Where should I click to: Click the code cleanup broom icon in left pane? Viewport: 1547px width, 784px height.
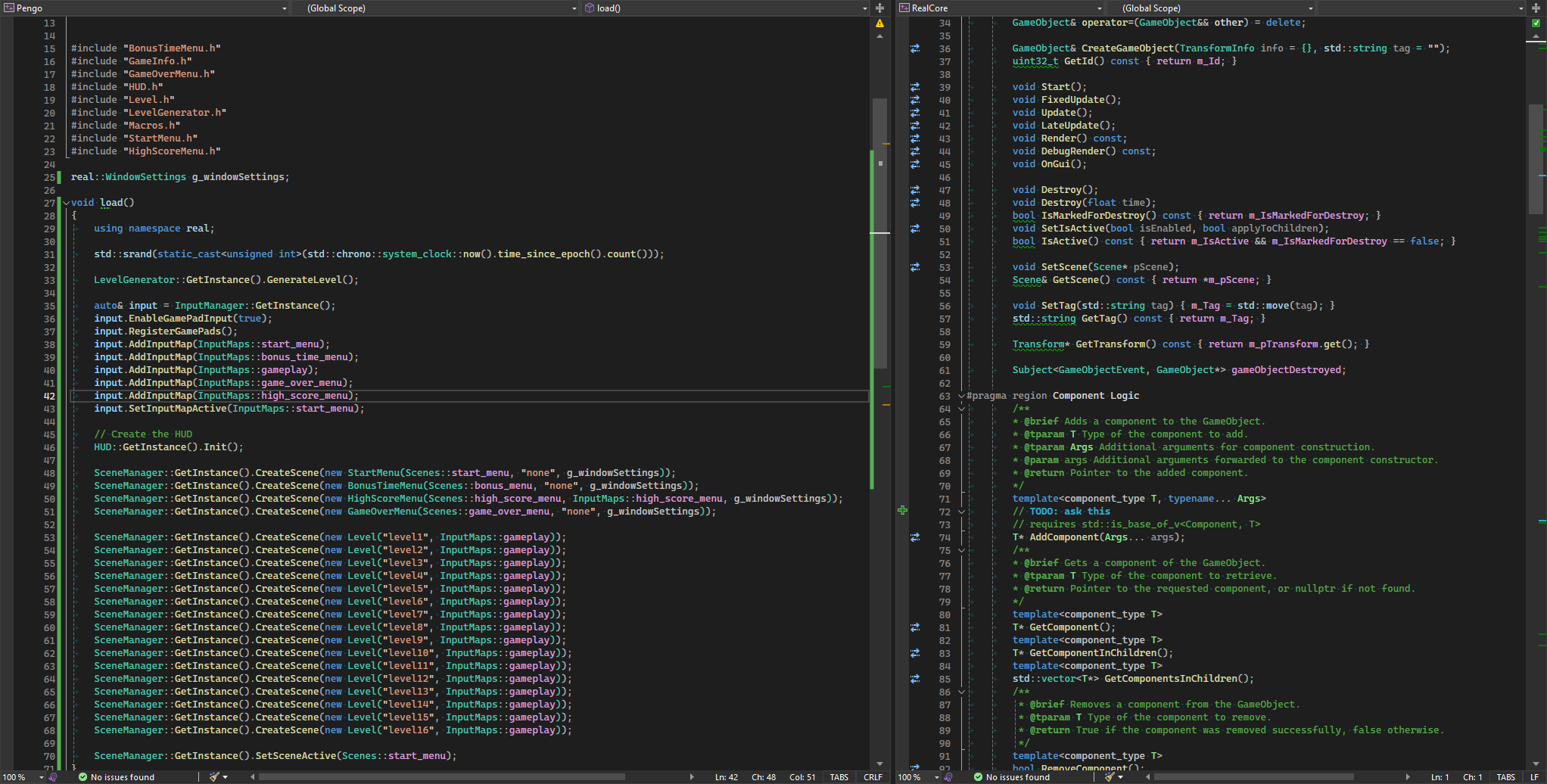[x=214, y=777]
